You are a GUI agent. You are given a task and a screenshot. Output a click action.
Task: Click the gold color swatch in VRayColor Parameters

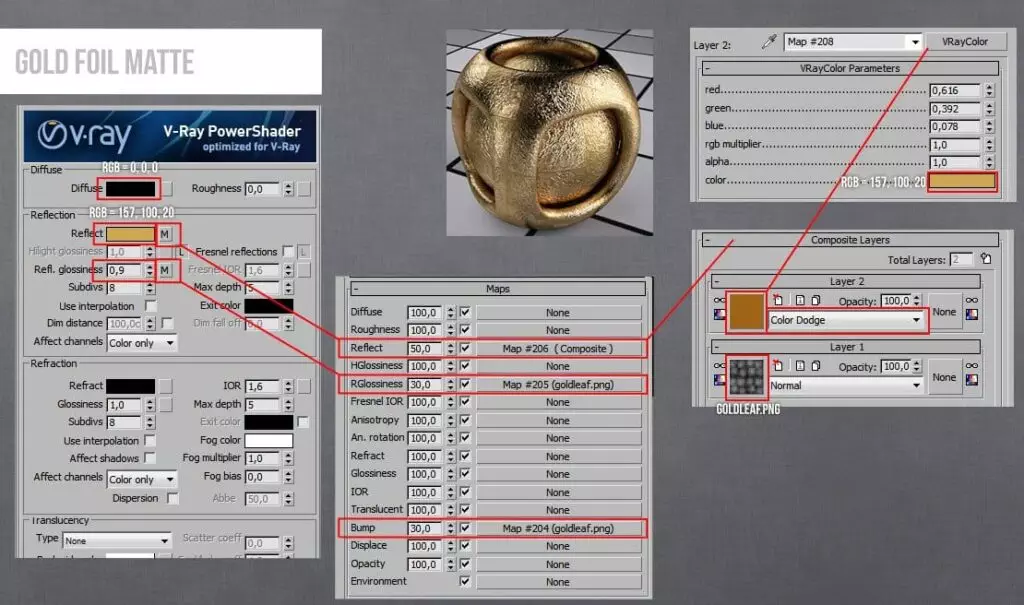pyautogui.click(x=964, y=180)
